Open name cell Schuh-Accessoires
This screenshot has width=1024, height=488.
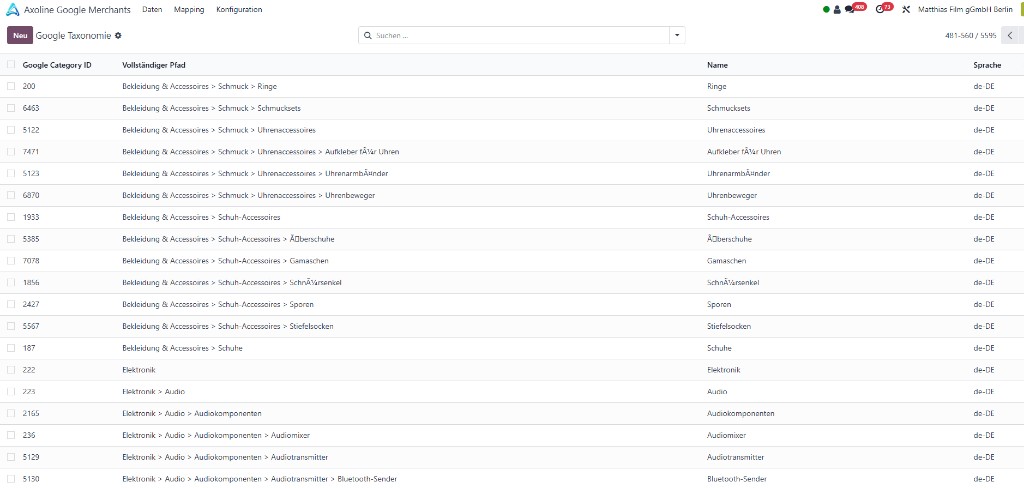tap(738, 217)
